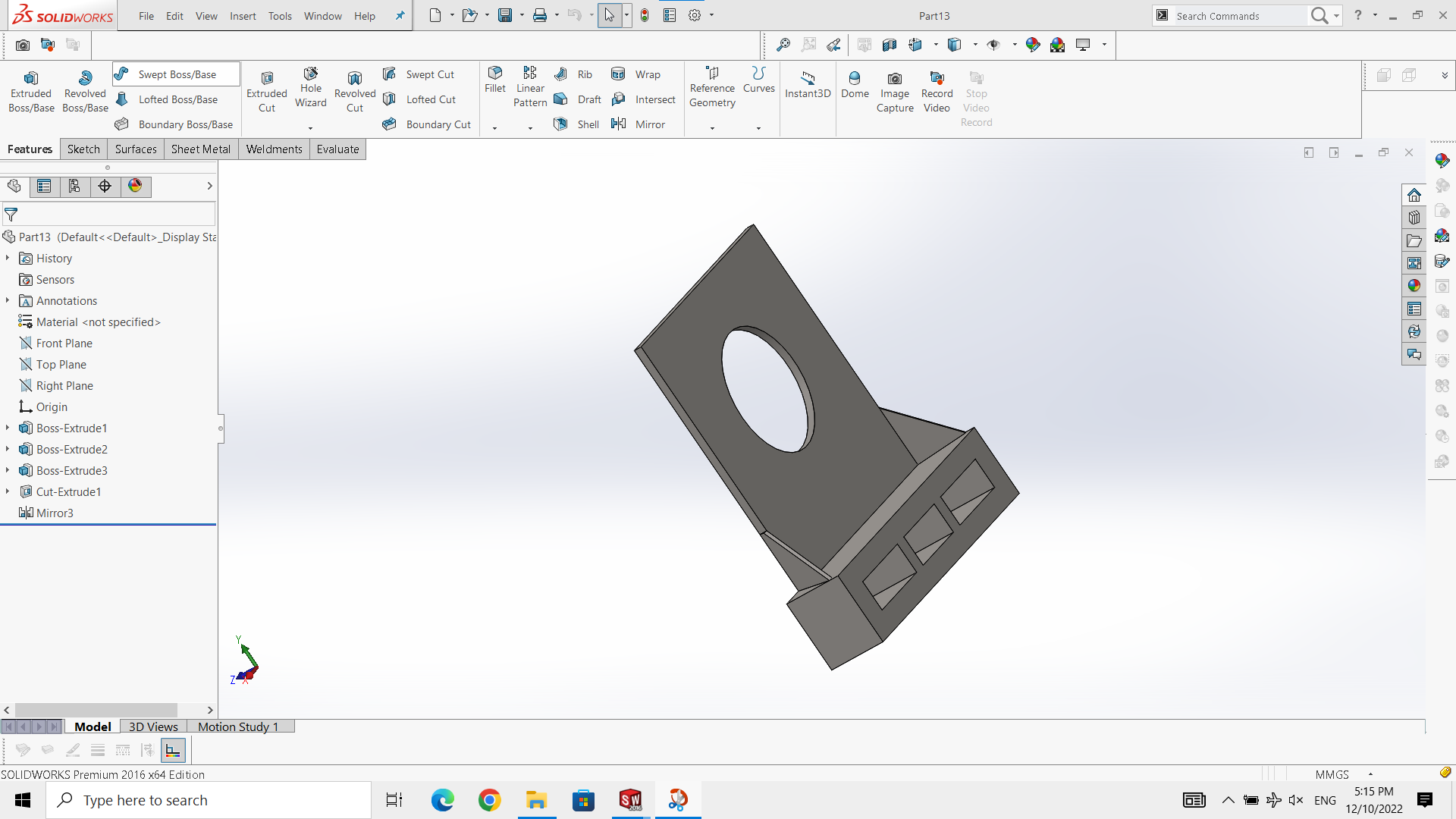The width and height of the screenshot is (1456, 819).
Task: Select the Fillet tool
Action: pos(495,80)
